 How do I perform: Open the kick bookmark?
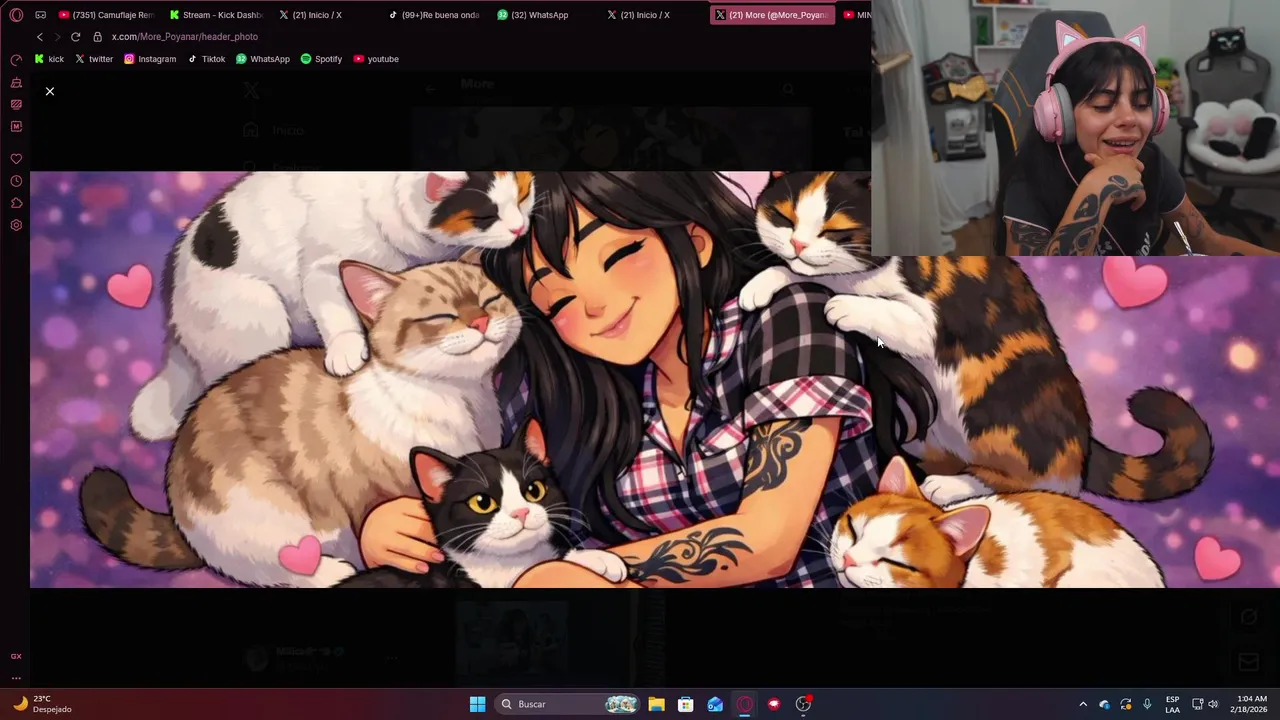pos(49,59)
